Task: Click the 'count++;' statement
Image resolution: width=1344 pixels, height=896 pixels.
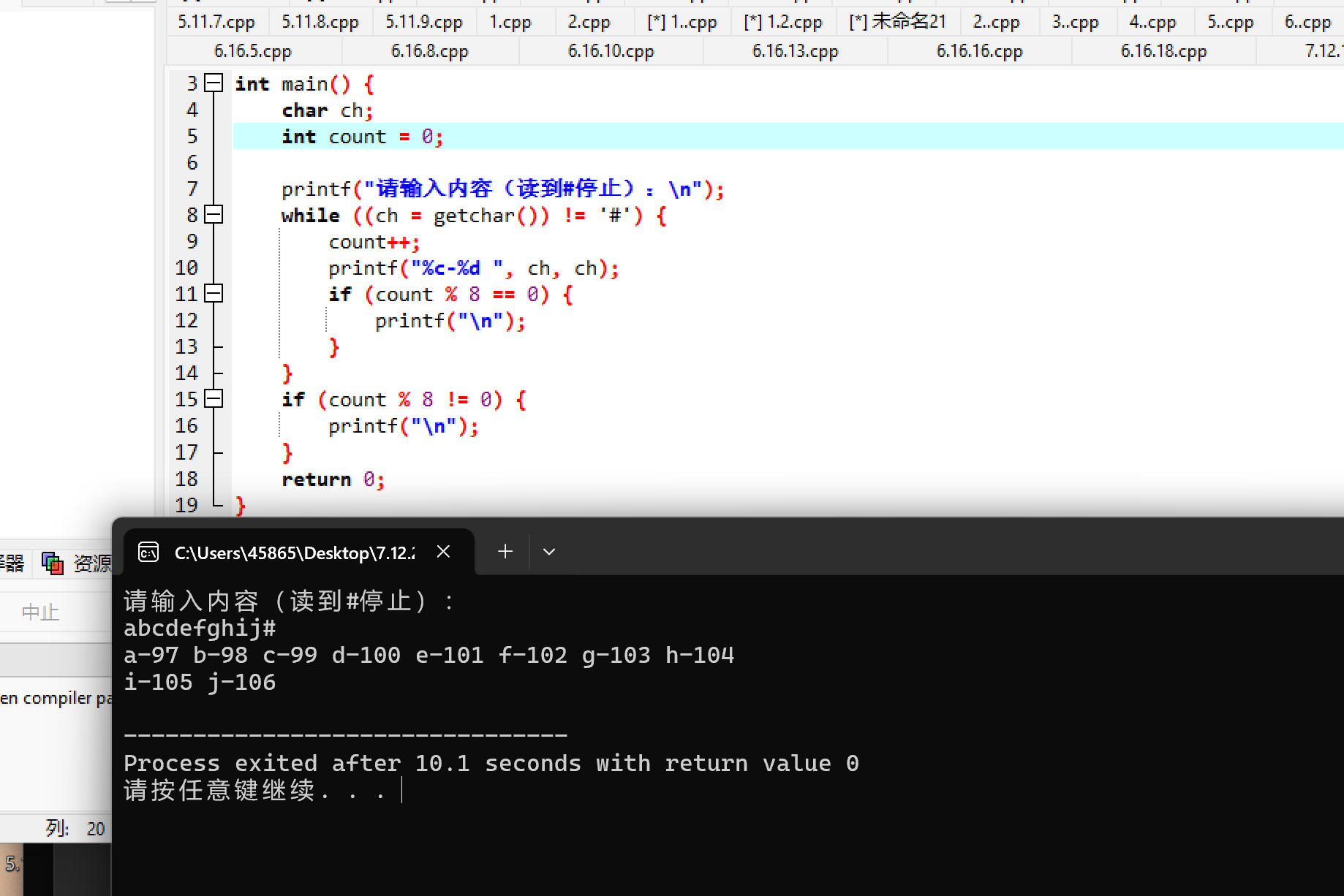Action: (374, 242)
